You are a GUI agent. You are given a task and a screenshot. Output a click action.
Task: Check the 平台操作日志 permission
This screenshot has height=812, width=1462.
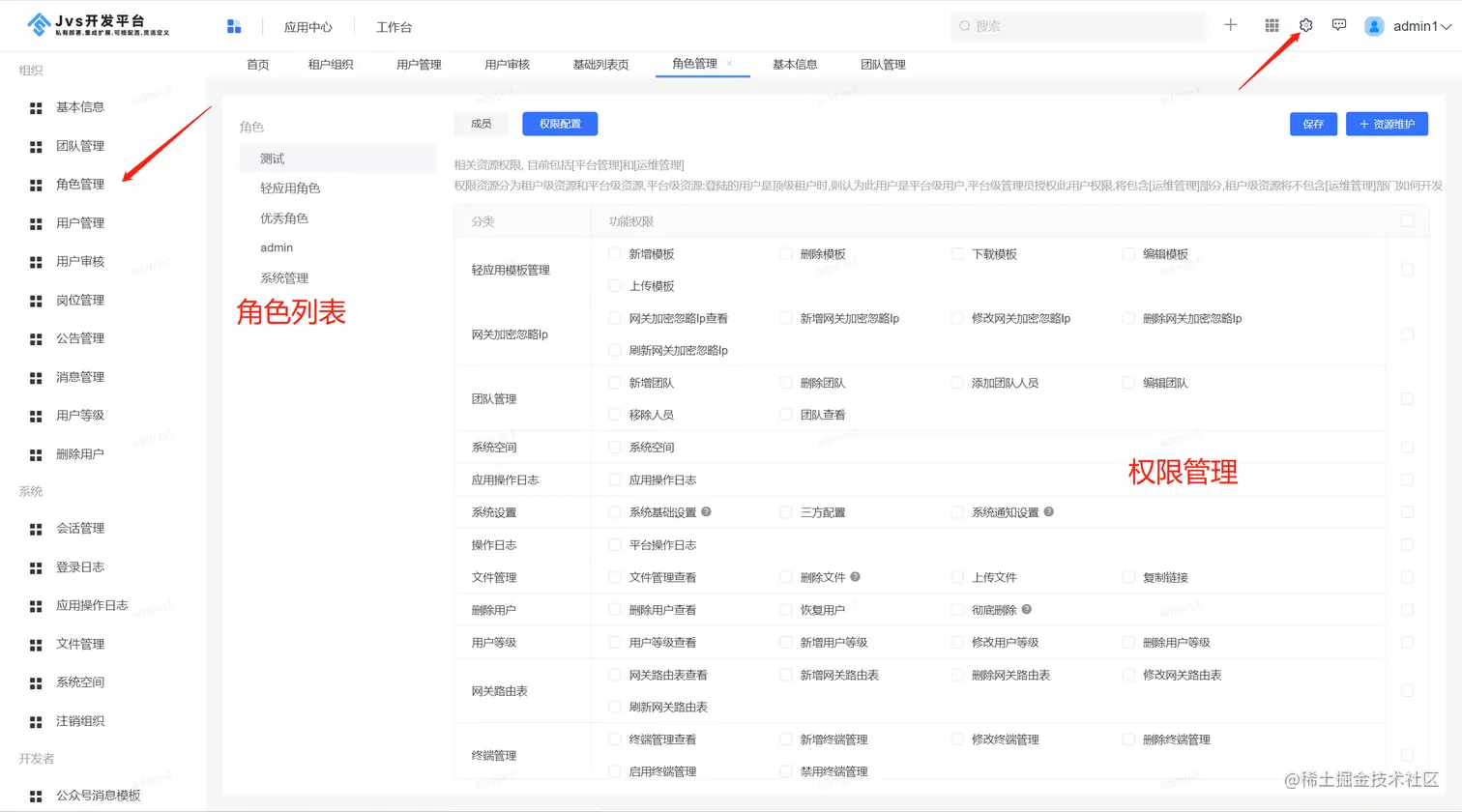614,544
